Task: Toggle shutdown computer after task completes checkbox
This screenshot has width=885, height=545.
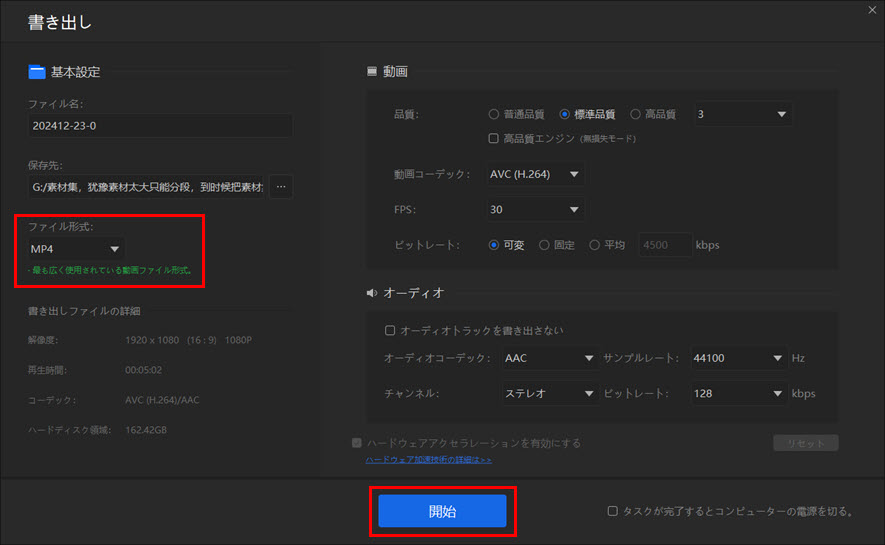Action: (613, 511)
